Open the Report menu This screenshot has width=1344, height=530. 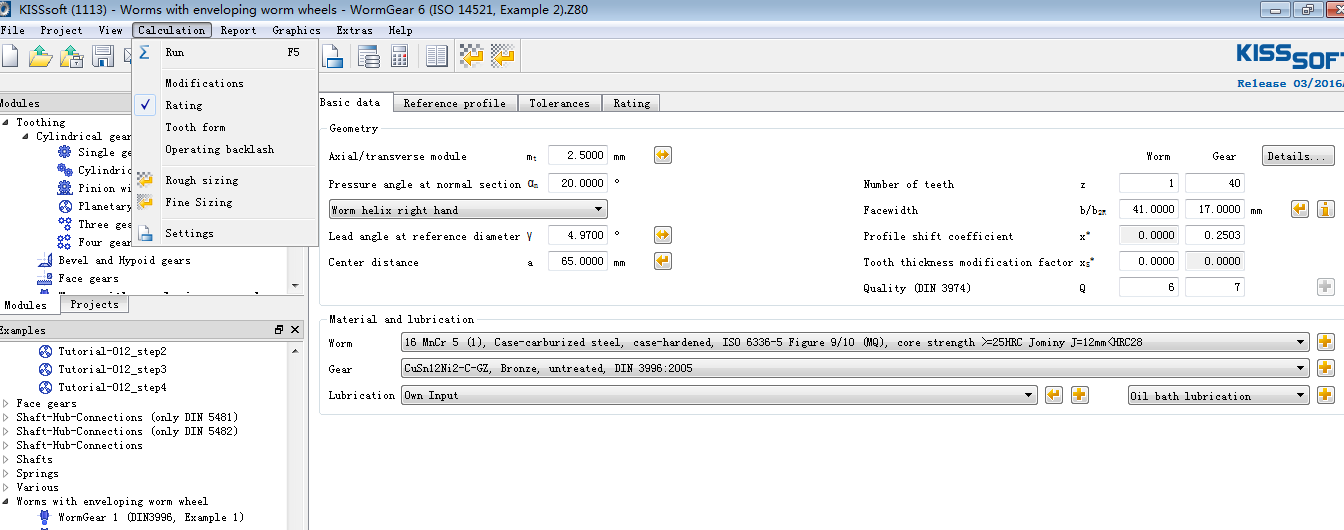(x=238, y=30)
